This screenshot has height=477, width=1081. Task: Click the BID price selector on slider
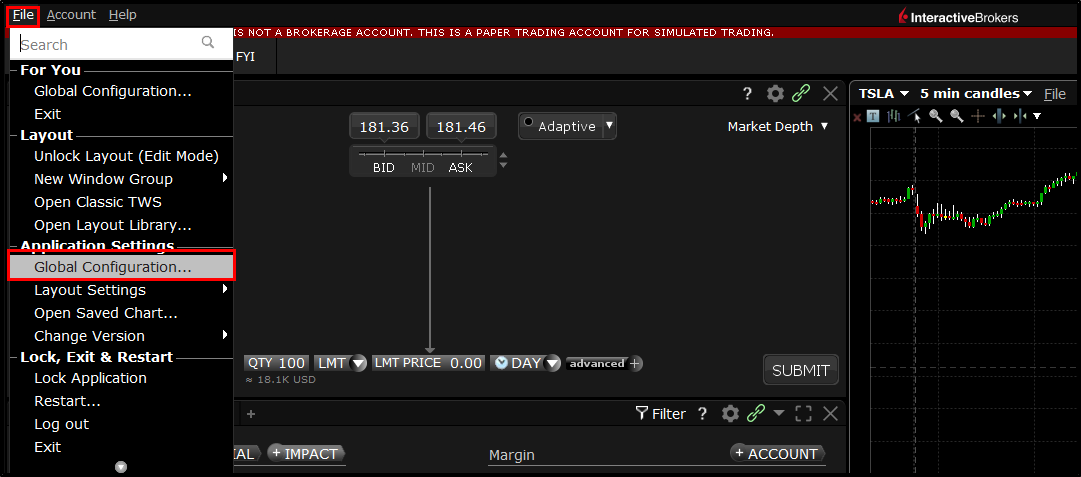(x=383, y=168)
